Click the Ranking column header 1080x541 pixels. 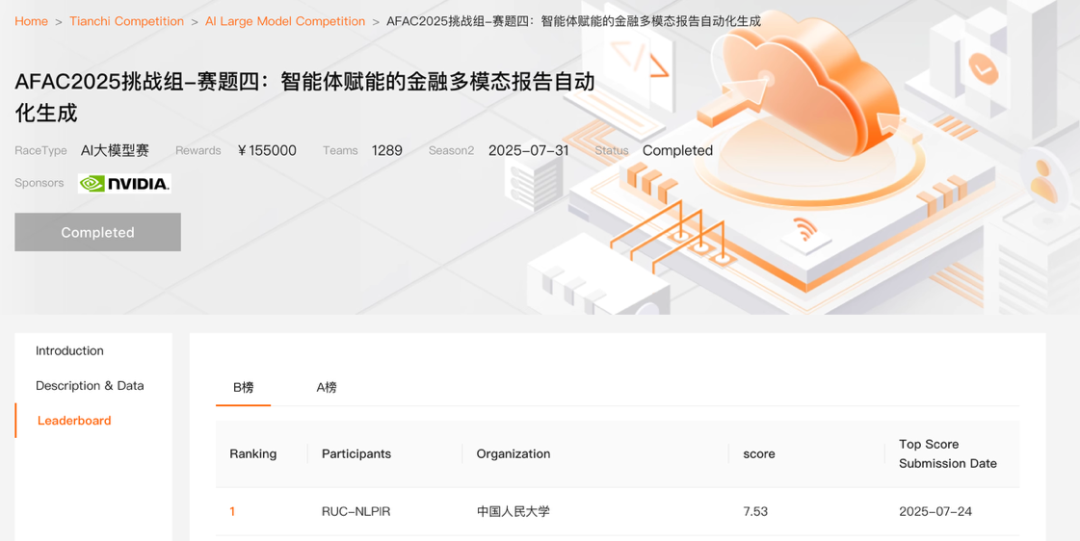pos(253,454)
